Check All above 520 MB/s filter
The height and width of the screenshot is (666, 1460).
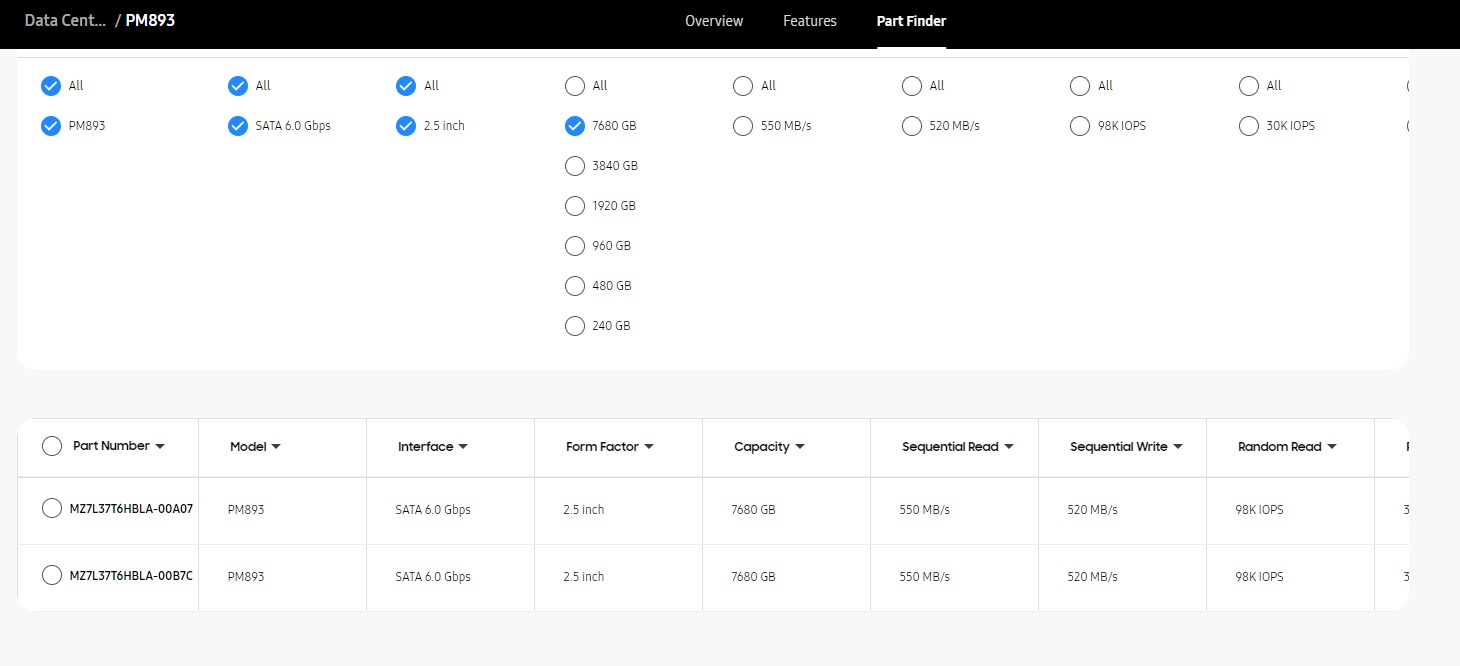(912, 86)
